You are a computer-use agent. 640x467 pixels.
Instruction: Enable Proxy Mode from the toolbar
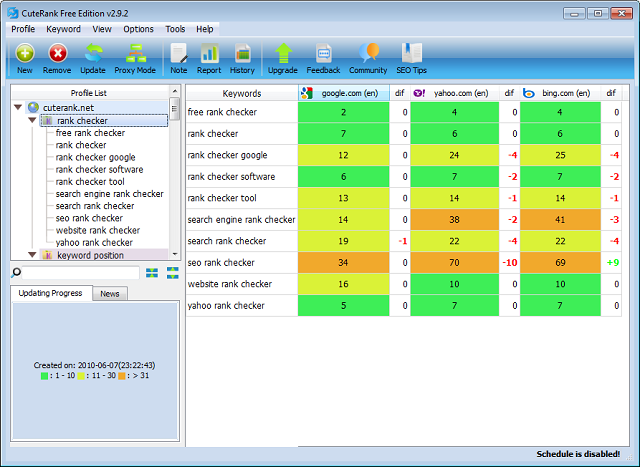(x=136, y=53)
